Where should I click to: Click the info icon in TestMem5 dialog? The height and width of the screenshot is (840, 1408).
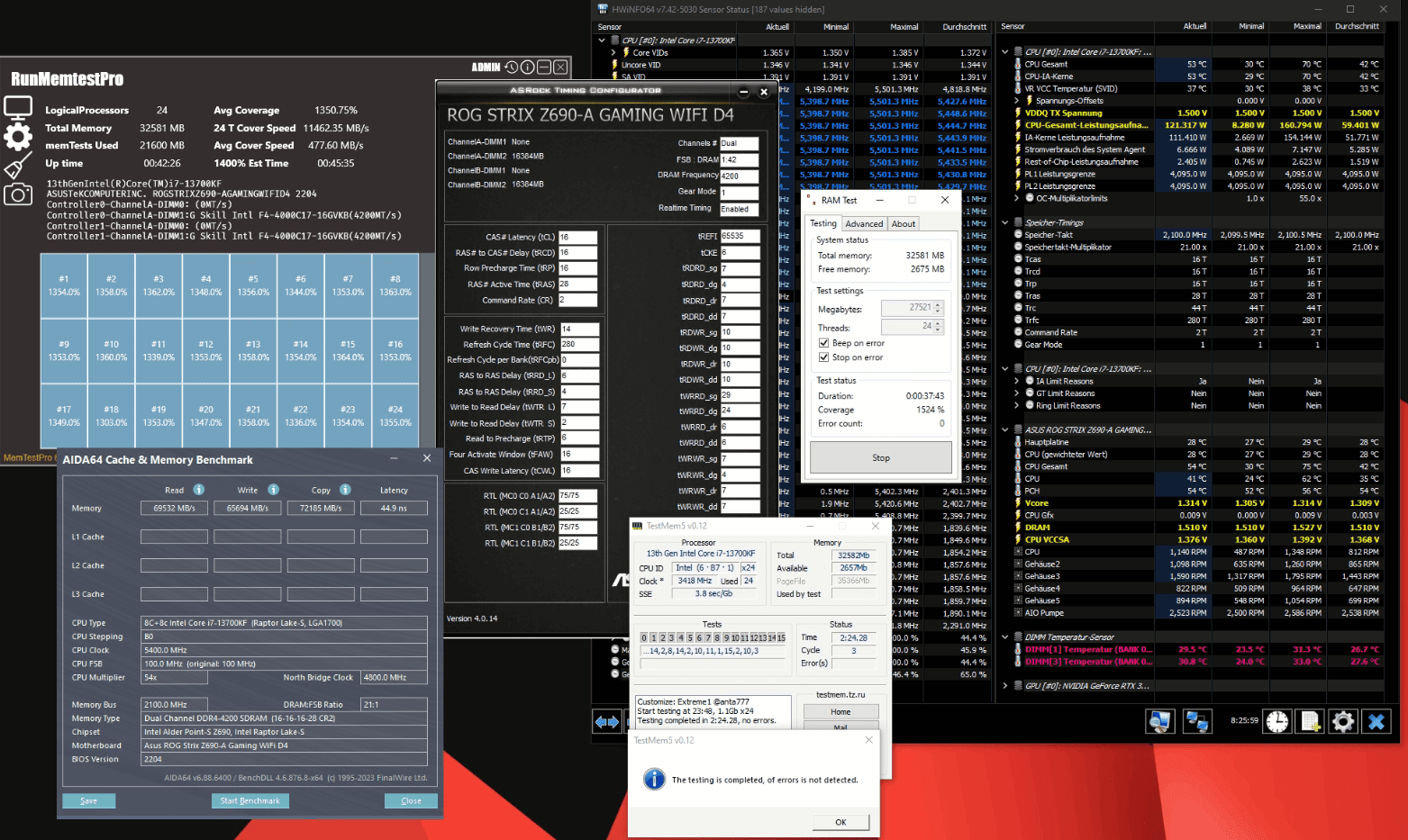(x=654, y=780)
